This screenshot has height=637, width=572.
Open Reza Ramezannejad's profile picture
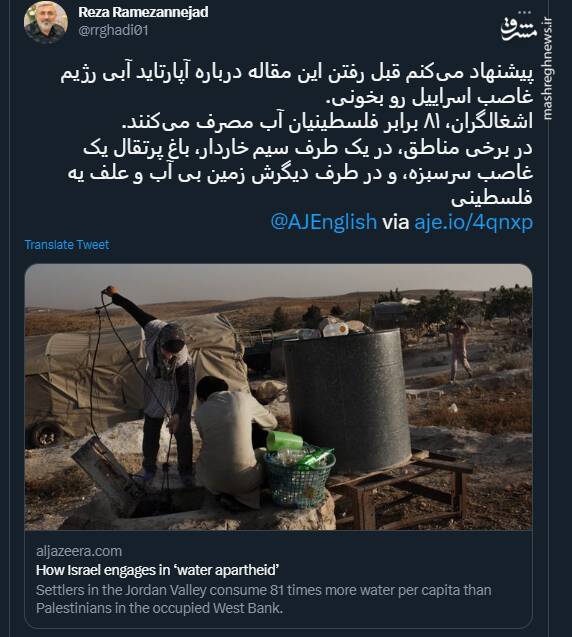[45, 23]
